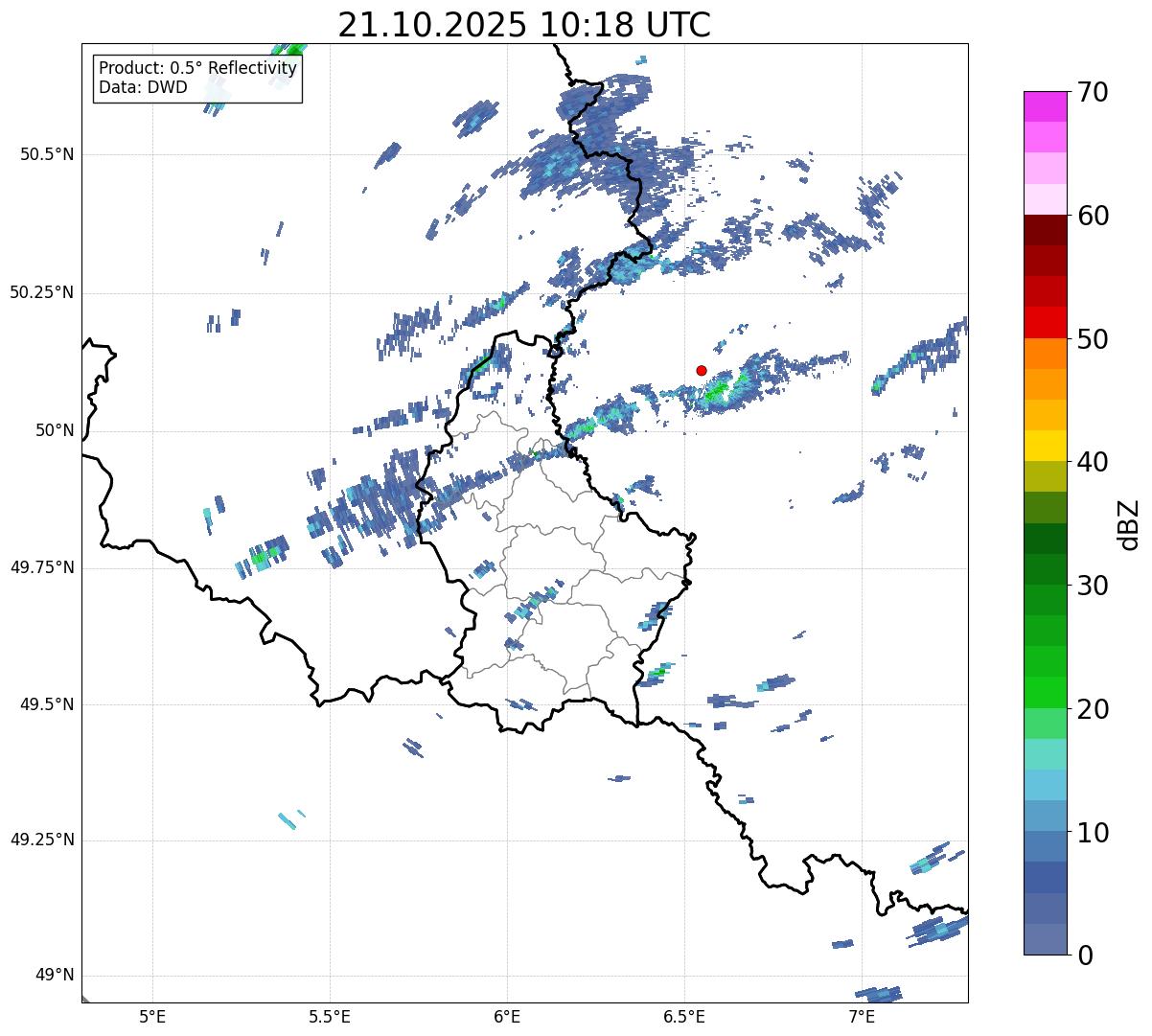
Task: Click the bright green colorbar segment at 20
Action: coord(1046,693)
